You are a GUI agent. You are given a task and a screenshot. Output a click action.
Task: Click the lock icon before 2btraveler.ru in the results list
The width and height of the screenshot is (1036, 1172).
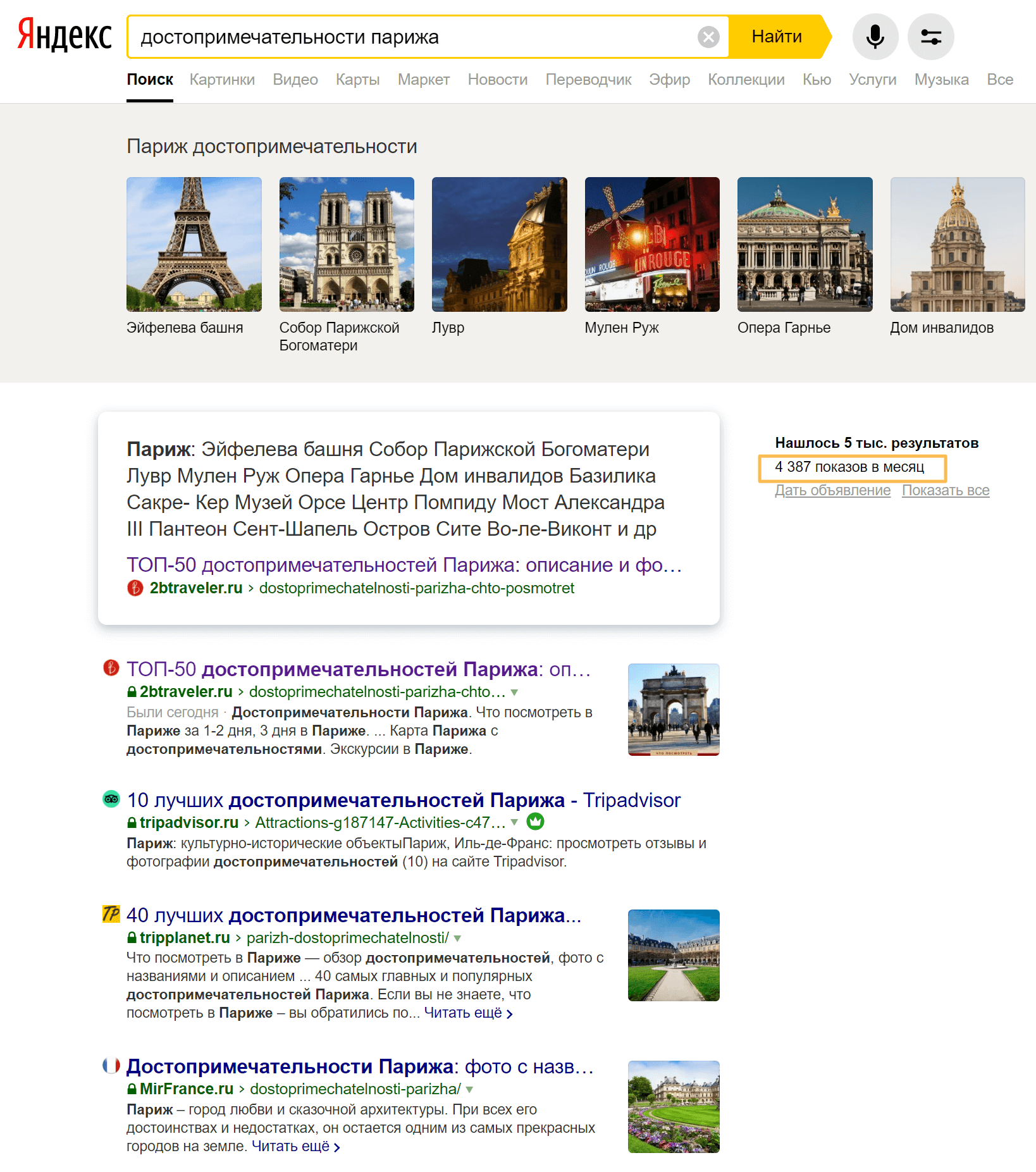[132, 692]
